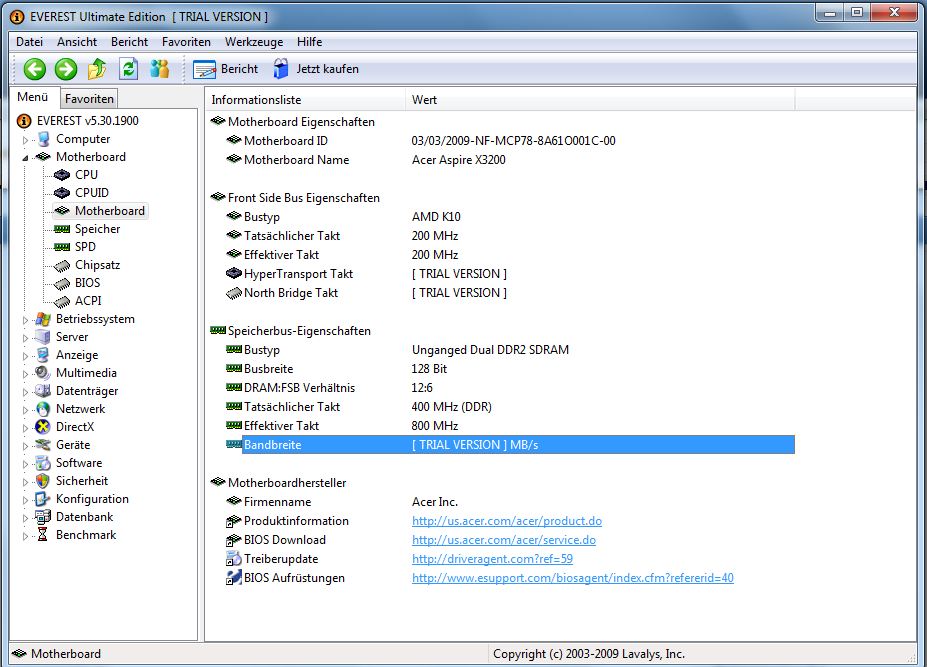
Task: Select the Firmenname row label
Action: pyautogui.click(x=277, y=502)
